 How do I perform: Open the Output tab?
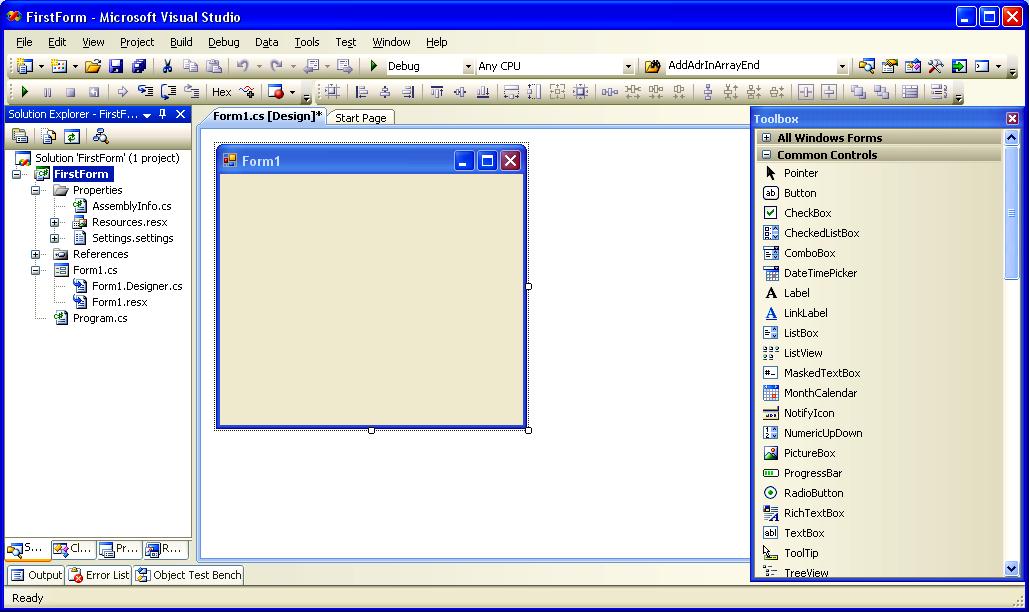[x=37, y=575]
